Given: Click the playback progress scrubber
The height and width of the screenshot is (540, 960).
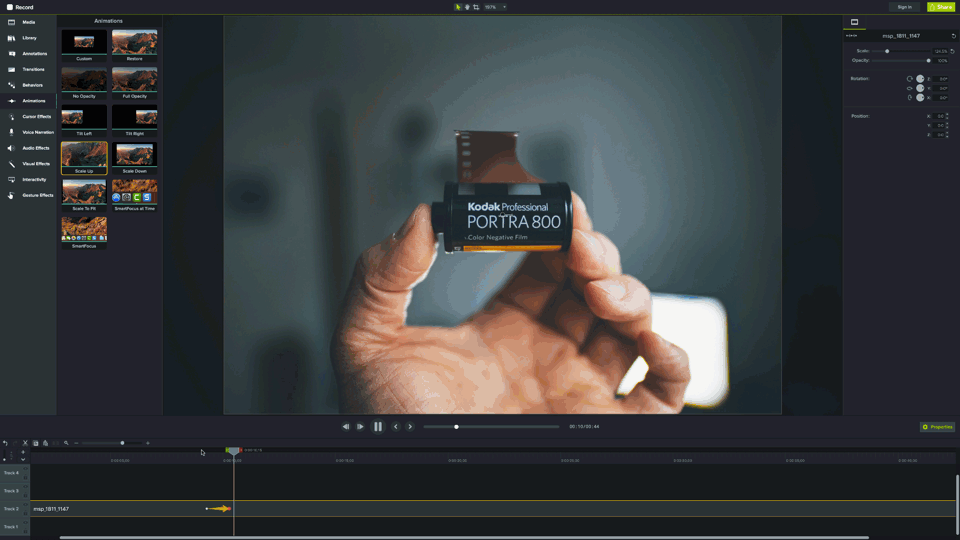Looking at the screenshot, I should point(456,427).
